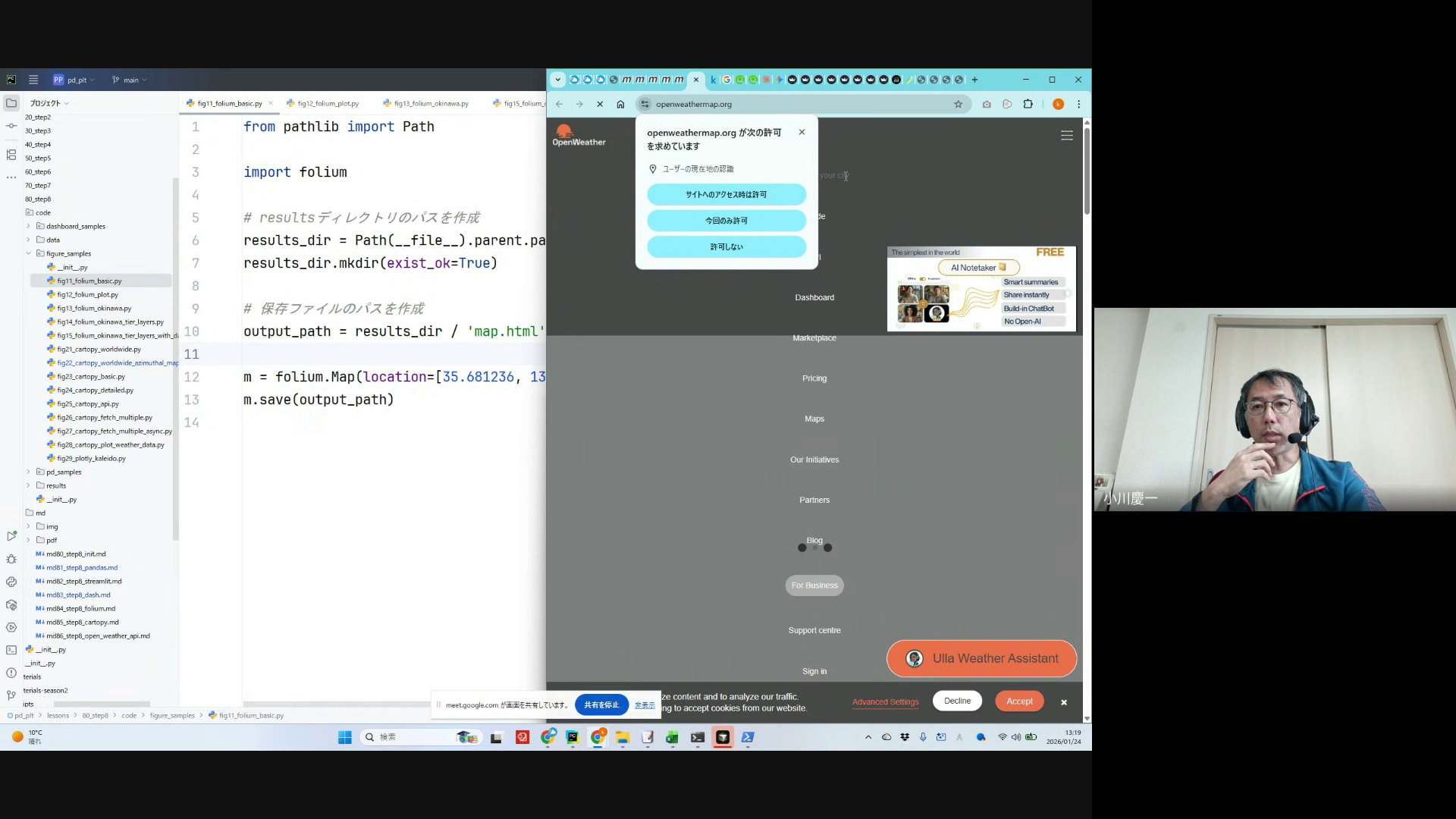Click the browser home icon
1456x819 pixels.
[x=620, y=104]
